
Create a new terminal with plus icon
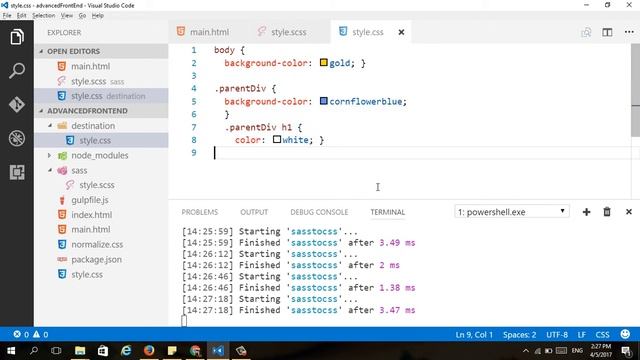click(x=586, y=212)
